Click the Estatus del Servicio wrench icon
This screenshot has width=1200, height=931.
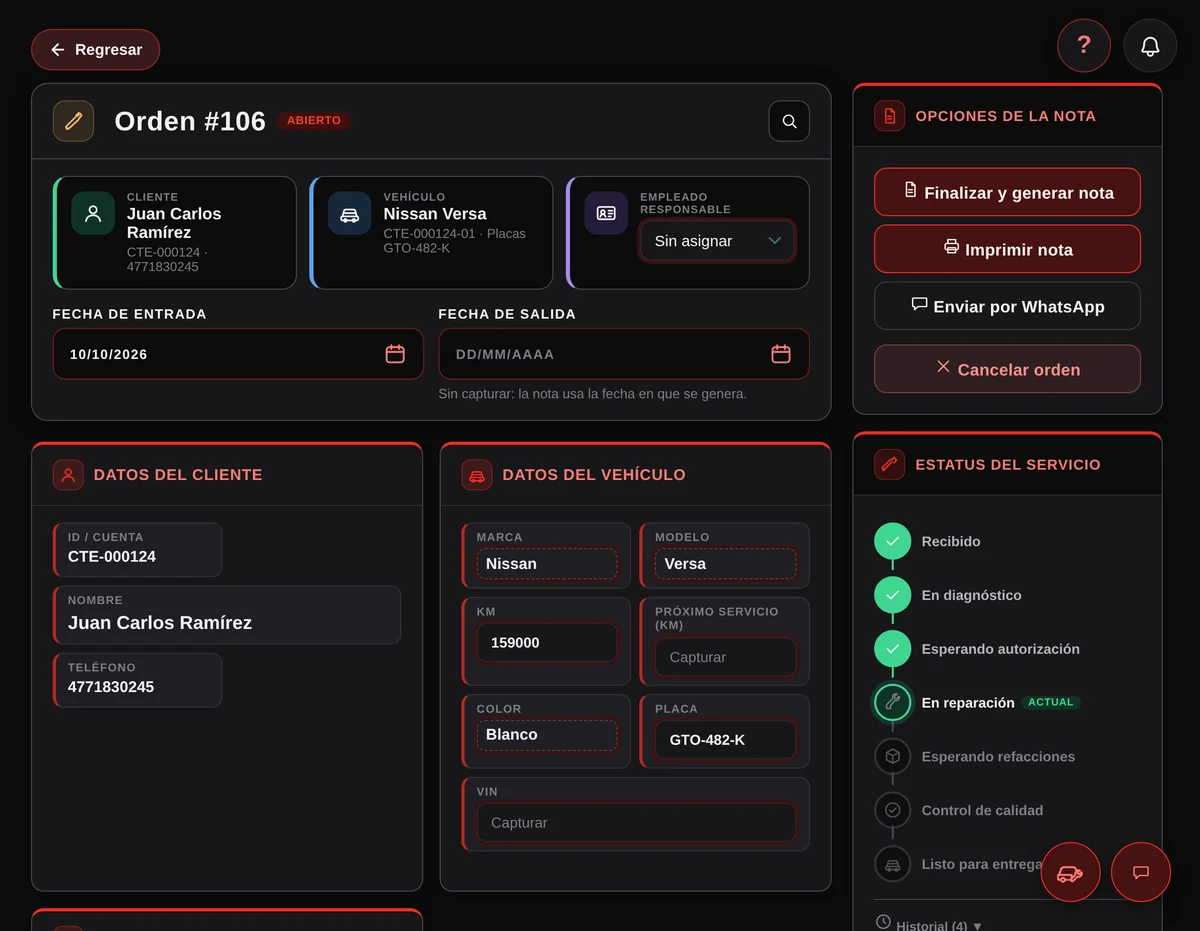889,465
